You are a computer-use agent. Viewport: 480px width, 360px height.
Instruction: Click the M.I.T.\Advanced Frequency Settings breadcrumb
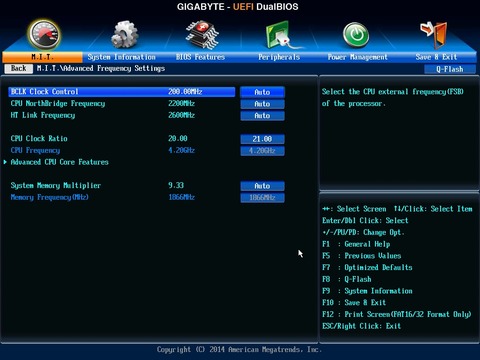click(x=101, y=68)
